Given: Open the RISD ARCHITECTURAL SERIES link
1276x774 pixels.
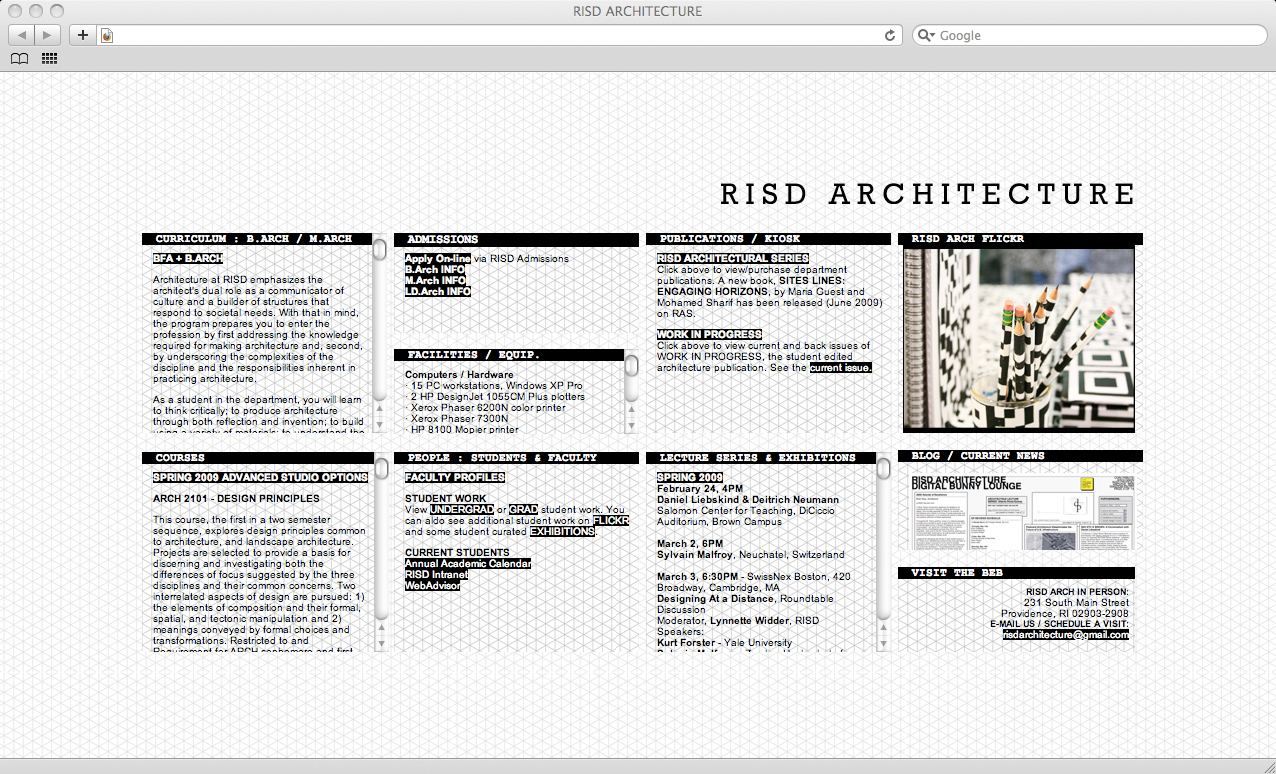Looking at the screenshot, I should (x=733, y=258).
